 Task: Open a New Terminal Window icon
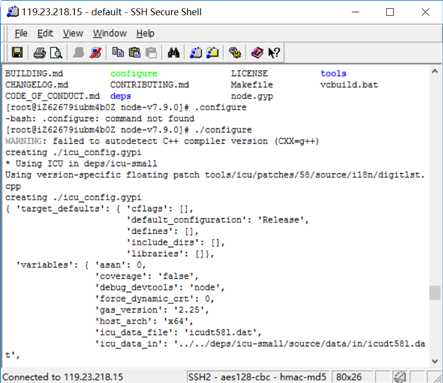(196, 52)
